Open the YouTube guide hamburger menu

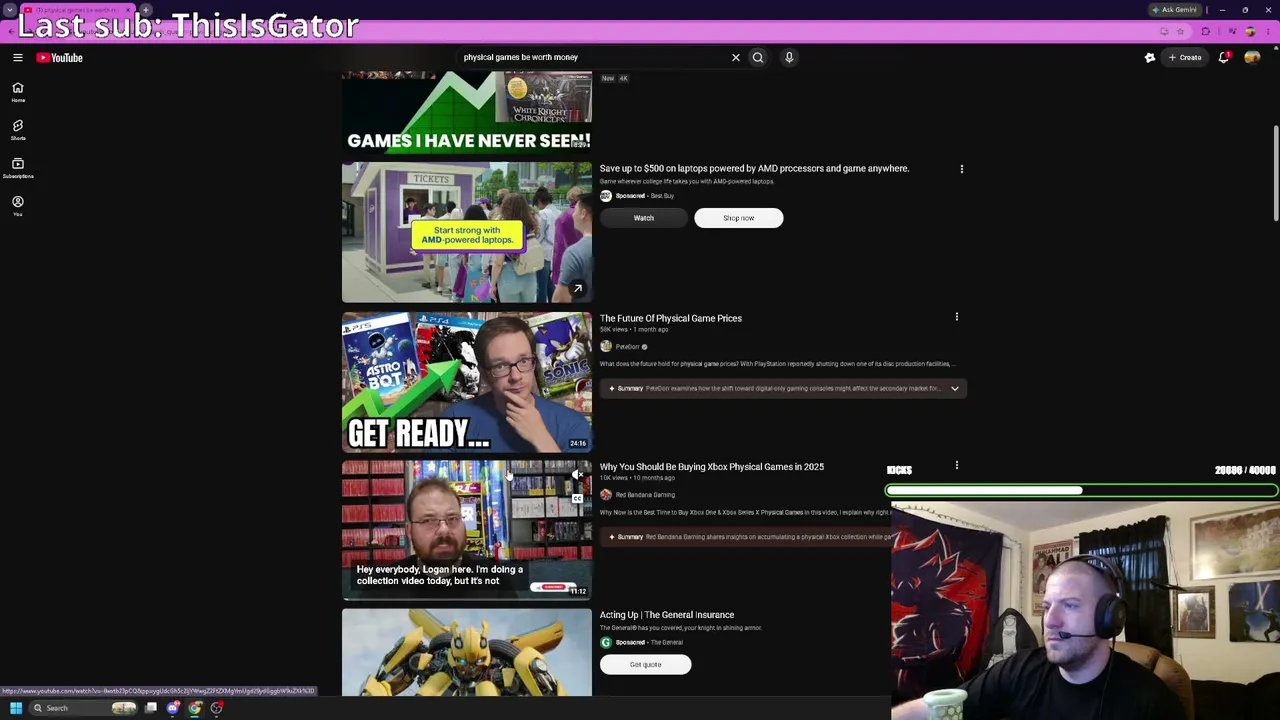[x=18, y=58]
